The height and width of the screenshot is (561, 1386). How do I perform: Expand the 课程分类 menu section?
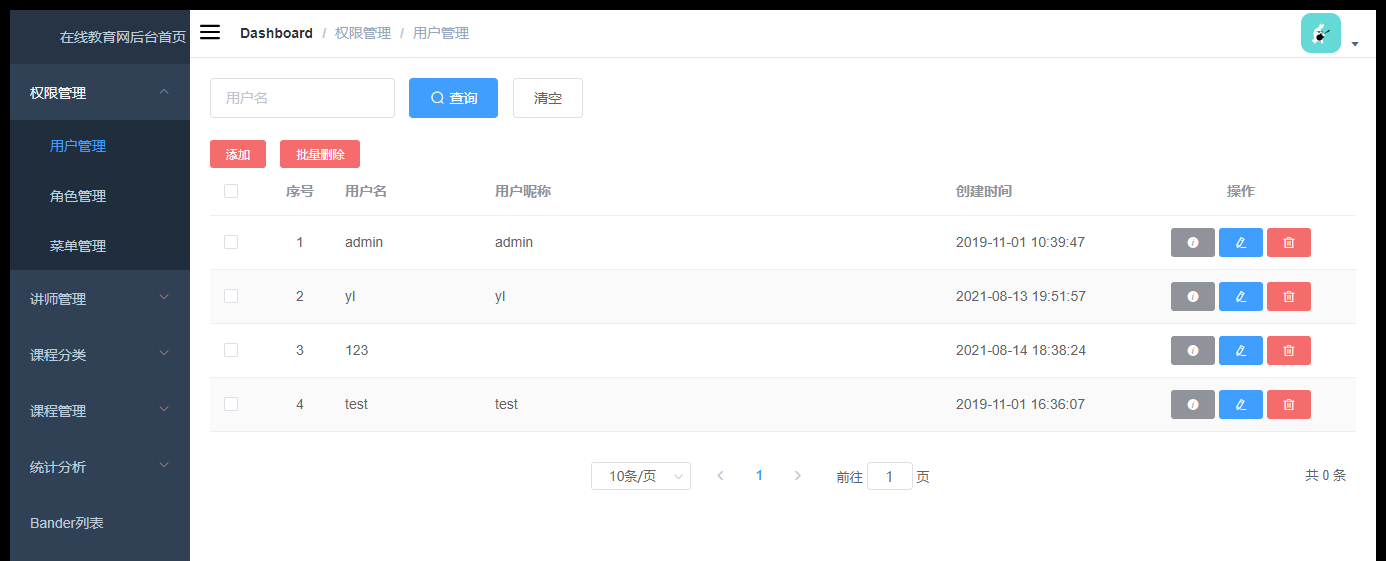[x=100, y=355]
